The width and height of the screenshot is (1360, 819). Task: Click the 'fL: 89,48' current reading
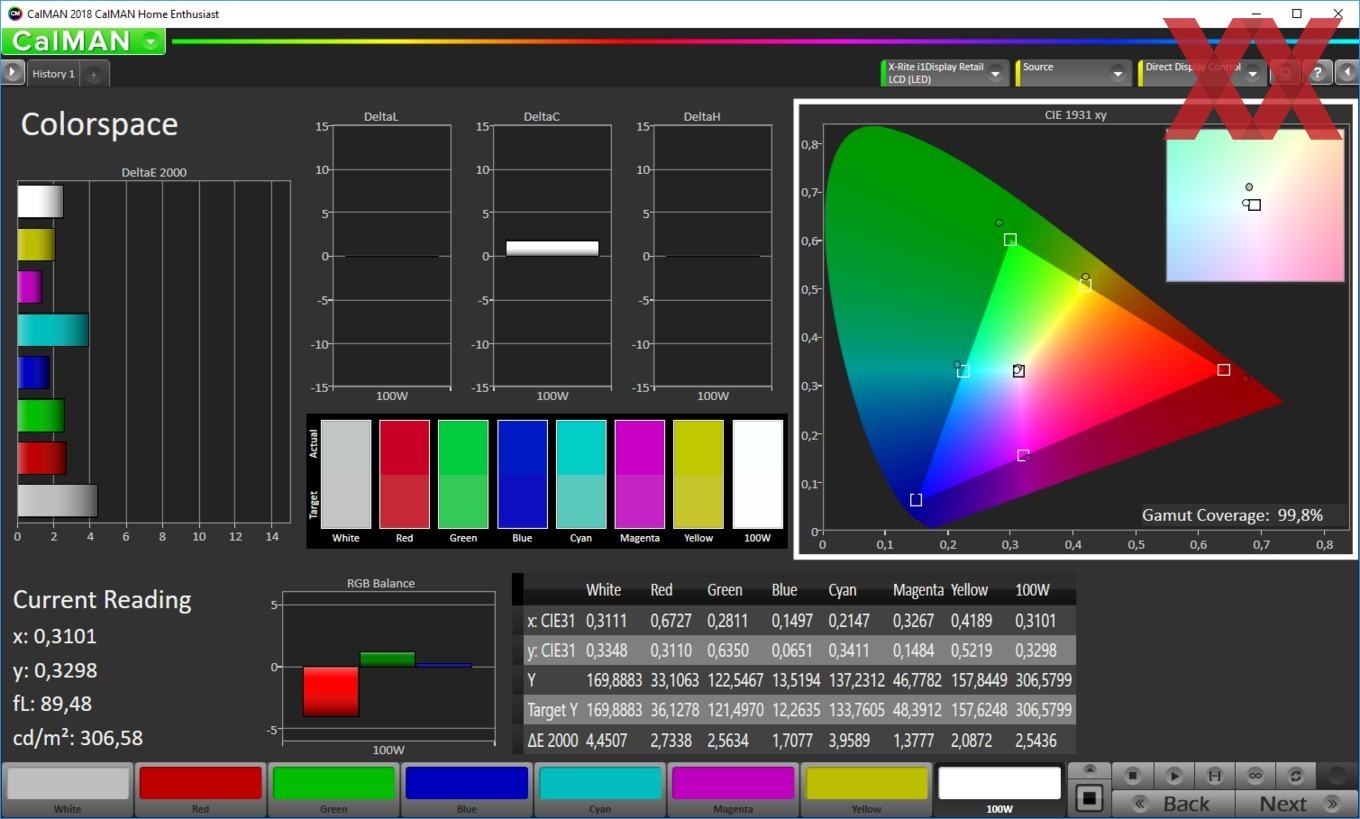(52, 704)
